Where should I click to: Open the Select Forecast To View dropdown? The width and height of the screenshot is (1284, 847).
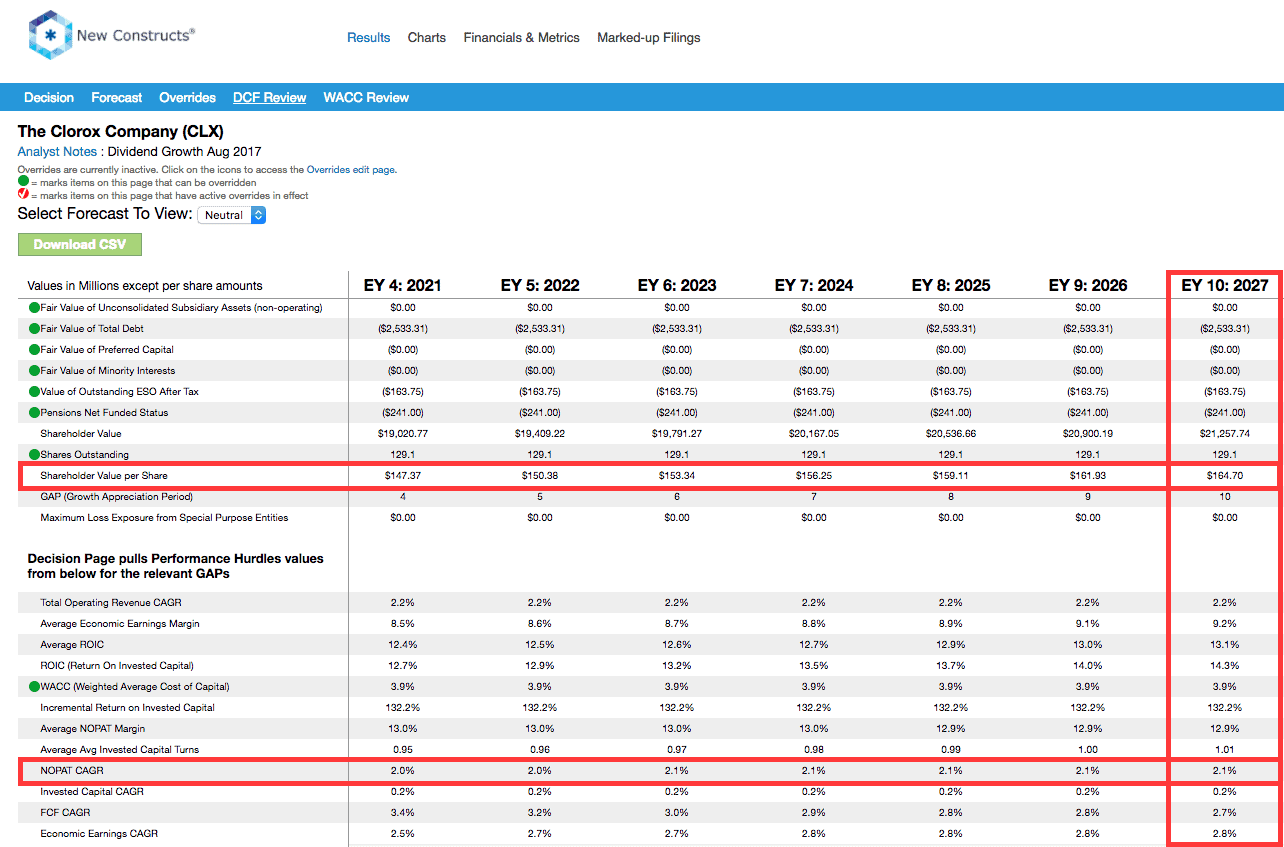[x=232, y=215]
